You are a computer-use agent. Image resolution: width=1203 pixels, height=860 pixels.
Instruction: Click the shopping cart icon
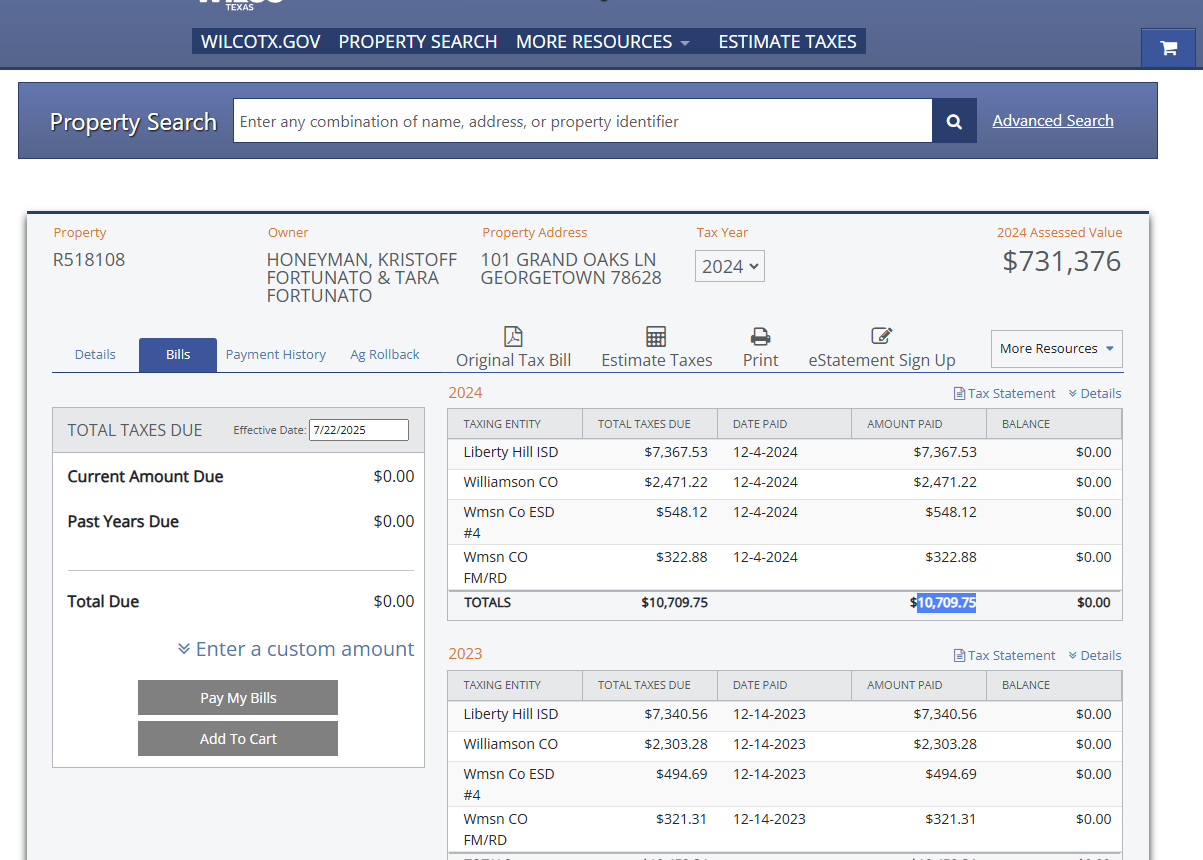(1168, 47)
